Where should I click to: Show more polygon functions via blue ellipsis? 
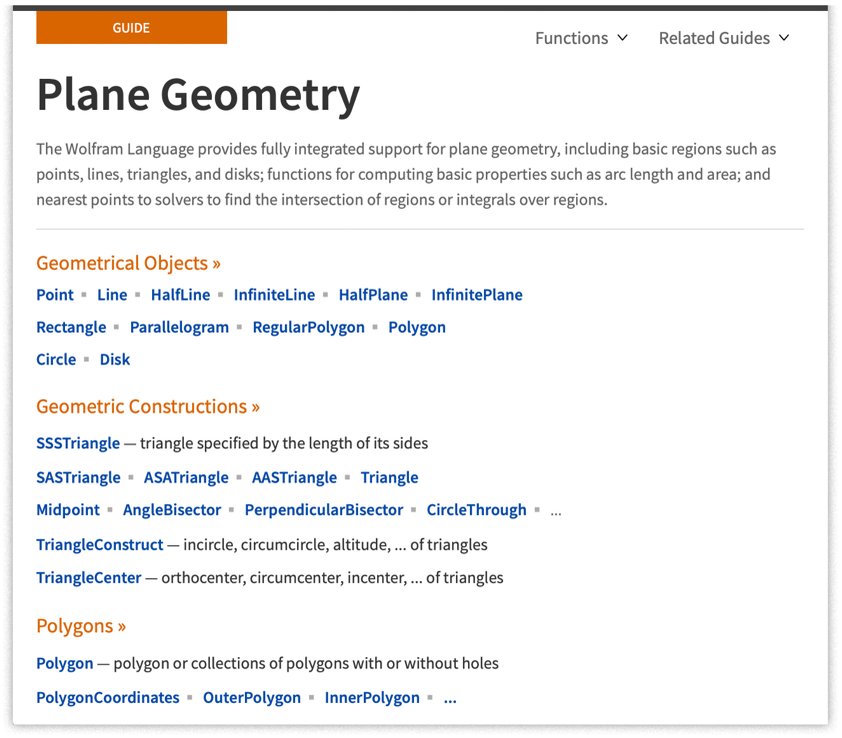pos(450,699)
